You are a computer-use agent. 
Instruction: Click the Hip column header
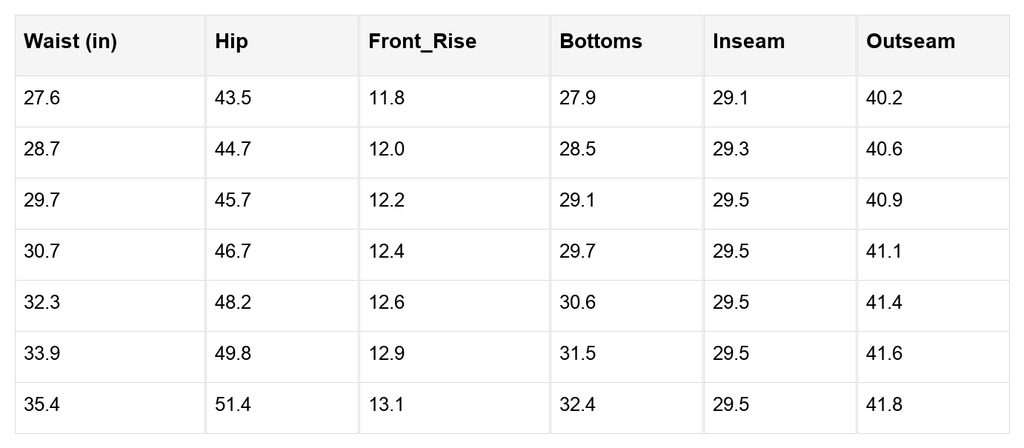(231, 42)
